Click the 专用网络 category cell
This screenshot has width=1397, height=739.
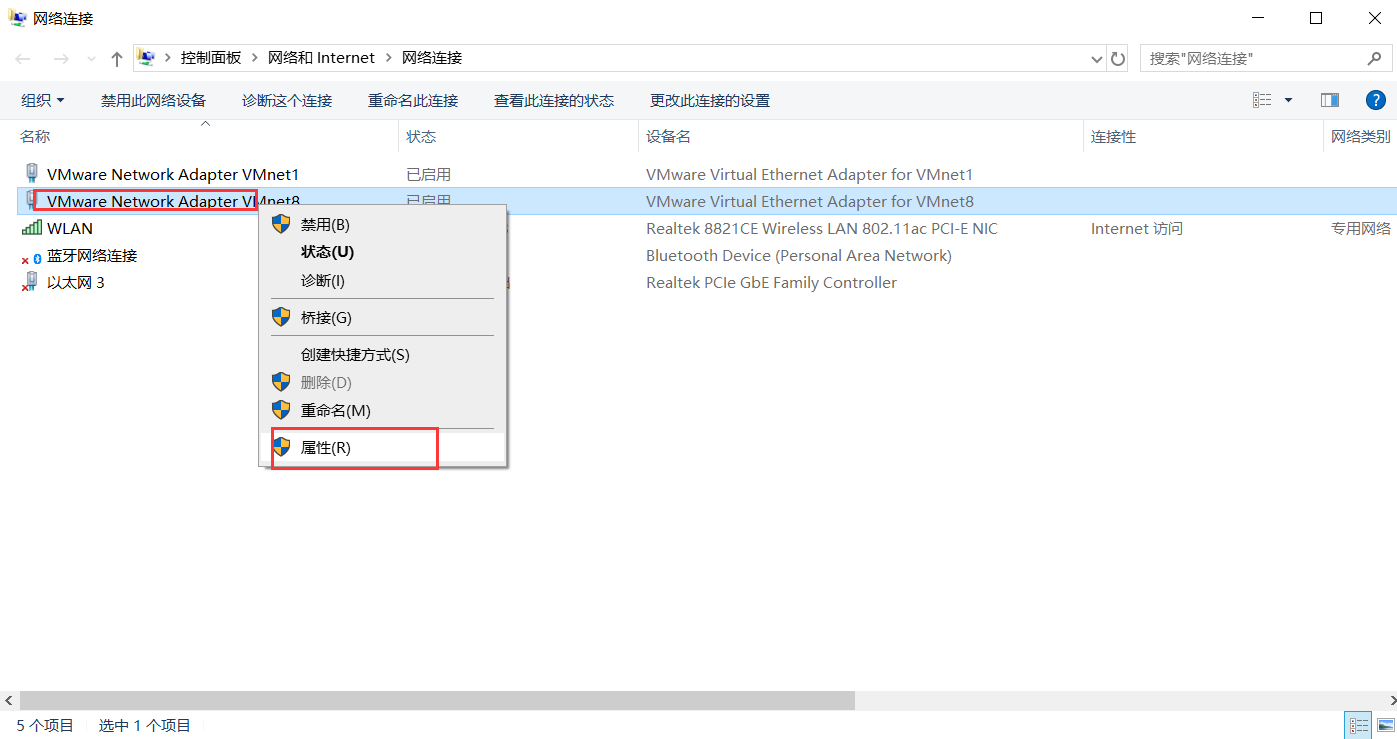click(1360, 229)
